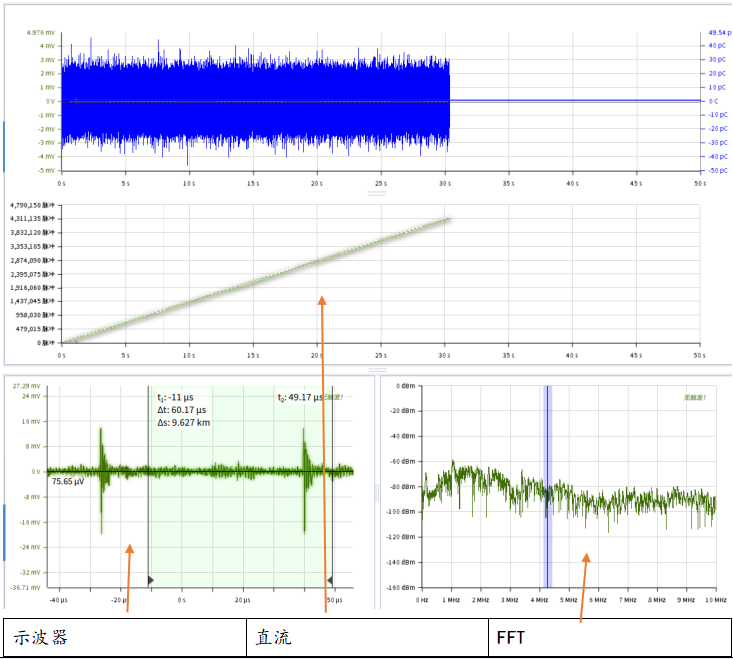Click the 0 C label on right axis
The image size is (733, 659).
point(713,101)
